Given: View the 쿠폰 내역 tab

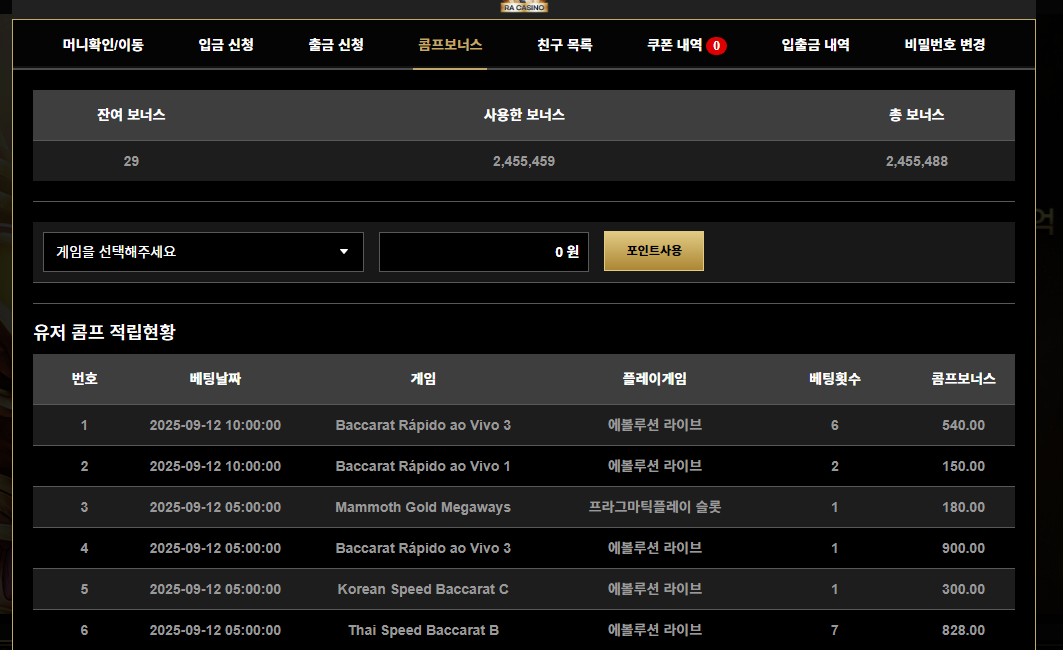Looking at the screenshot, I should pyautogui.click(x=675, y=45).
